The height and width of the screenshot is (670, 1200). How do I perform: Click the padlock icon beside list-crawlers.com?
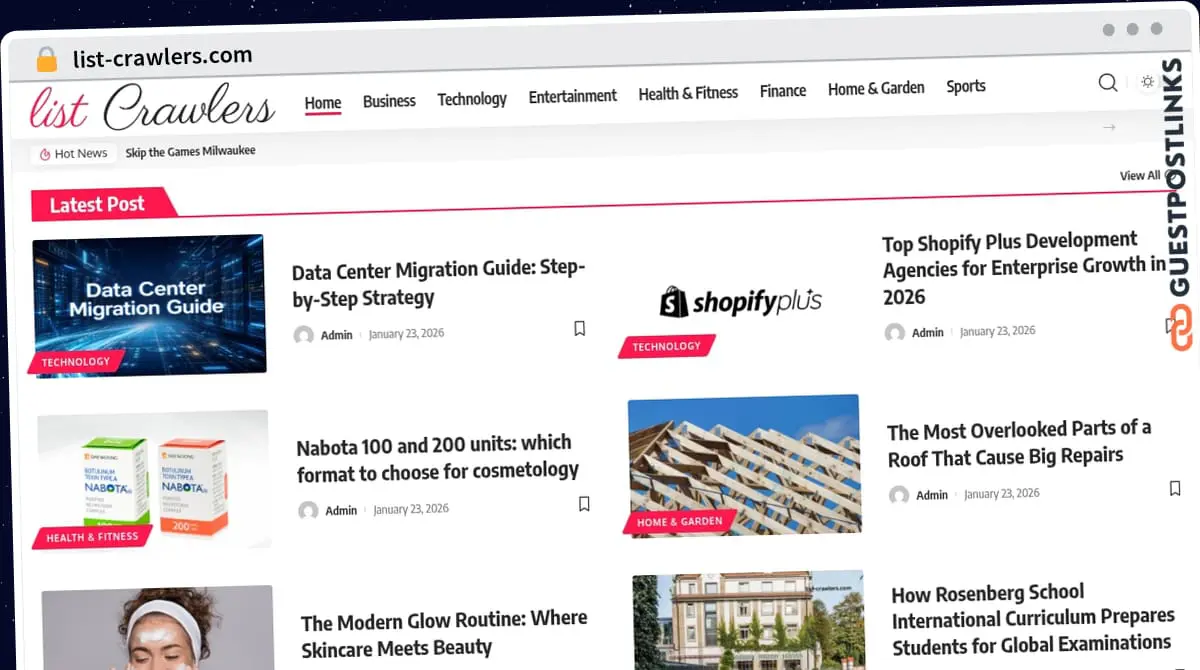pyautogui.click(x=45, y=59)
